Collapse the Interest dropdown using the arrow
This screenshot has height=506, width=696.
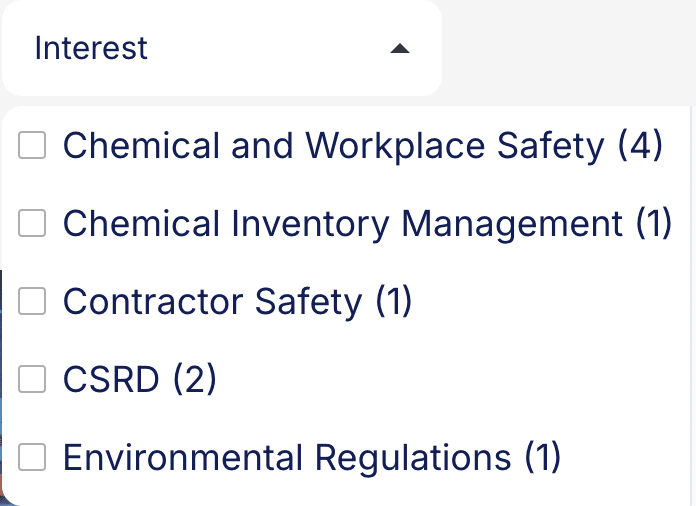click(399, 49)
